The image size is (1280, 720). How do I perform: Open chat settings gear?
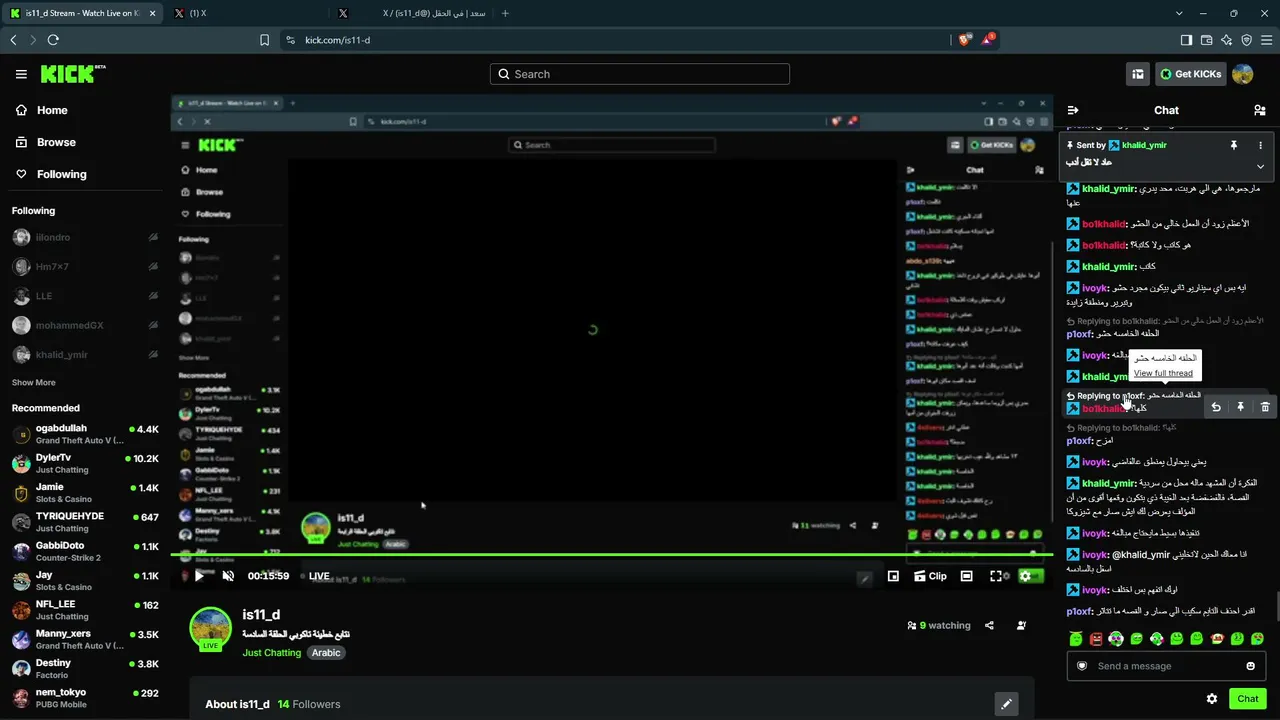pyautogui.click(x=1212, y=699)
